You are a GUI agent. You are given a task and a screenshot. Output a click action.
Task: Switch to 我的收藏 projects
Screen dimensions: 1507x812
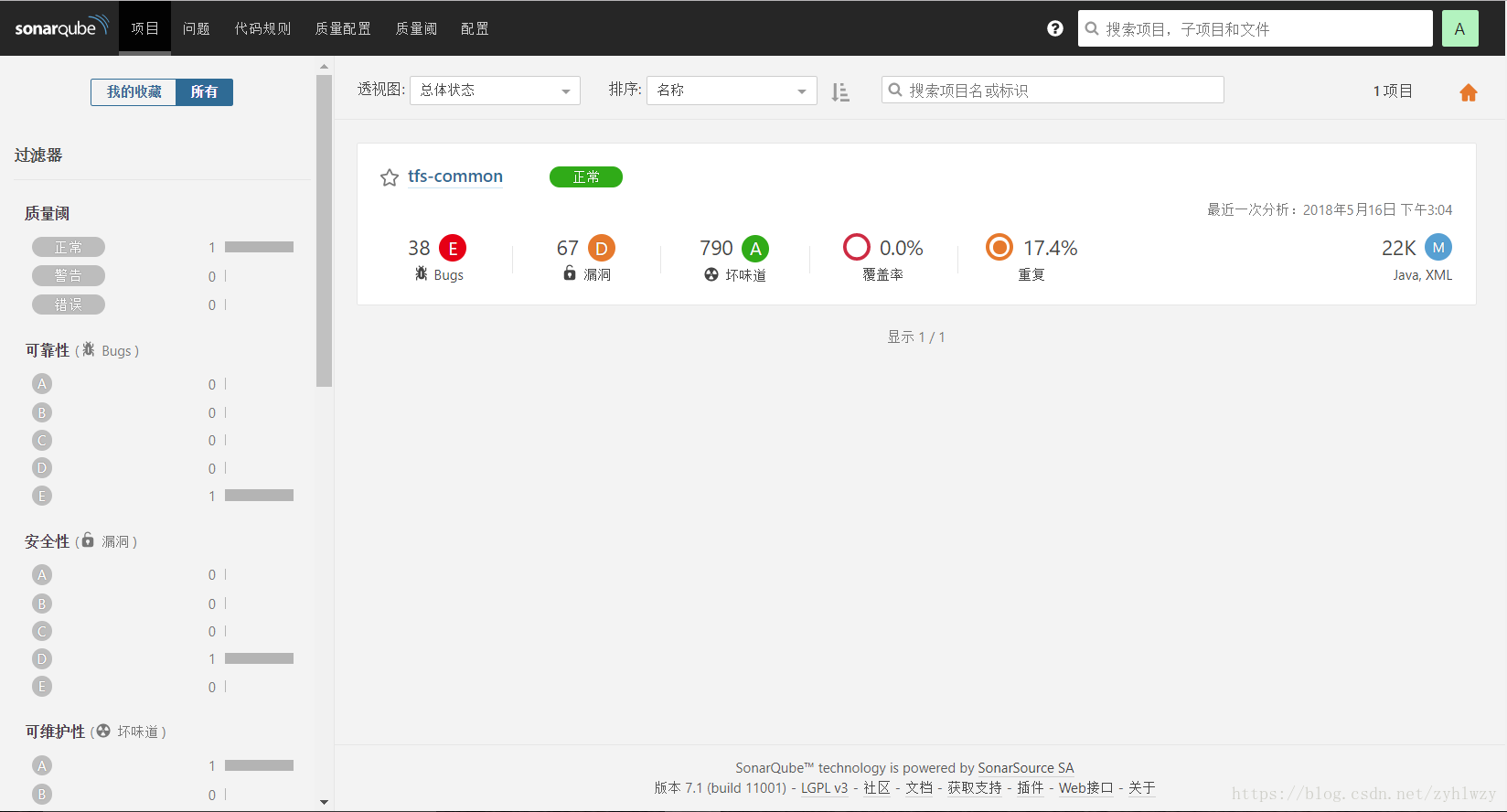click(x=134, y=91)
